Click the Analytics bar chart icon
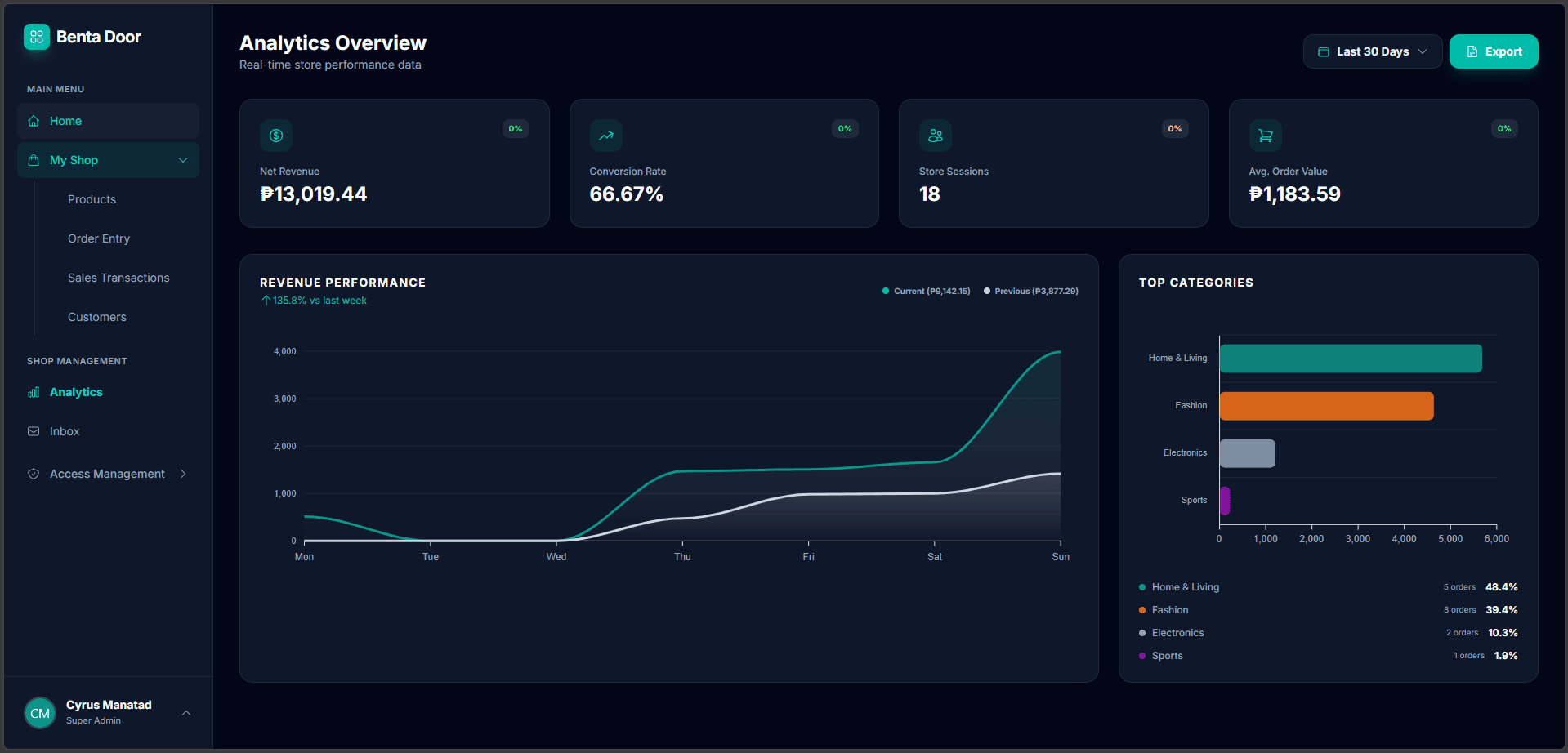Image resolution: width=1568 pixels, height=753 pixels. tap(34, 392)
